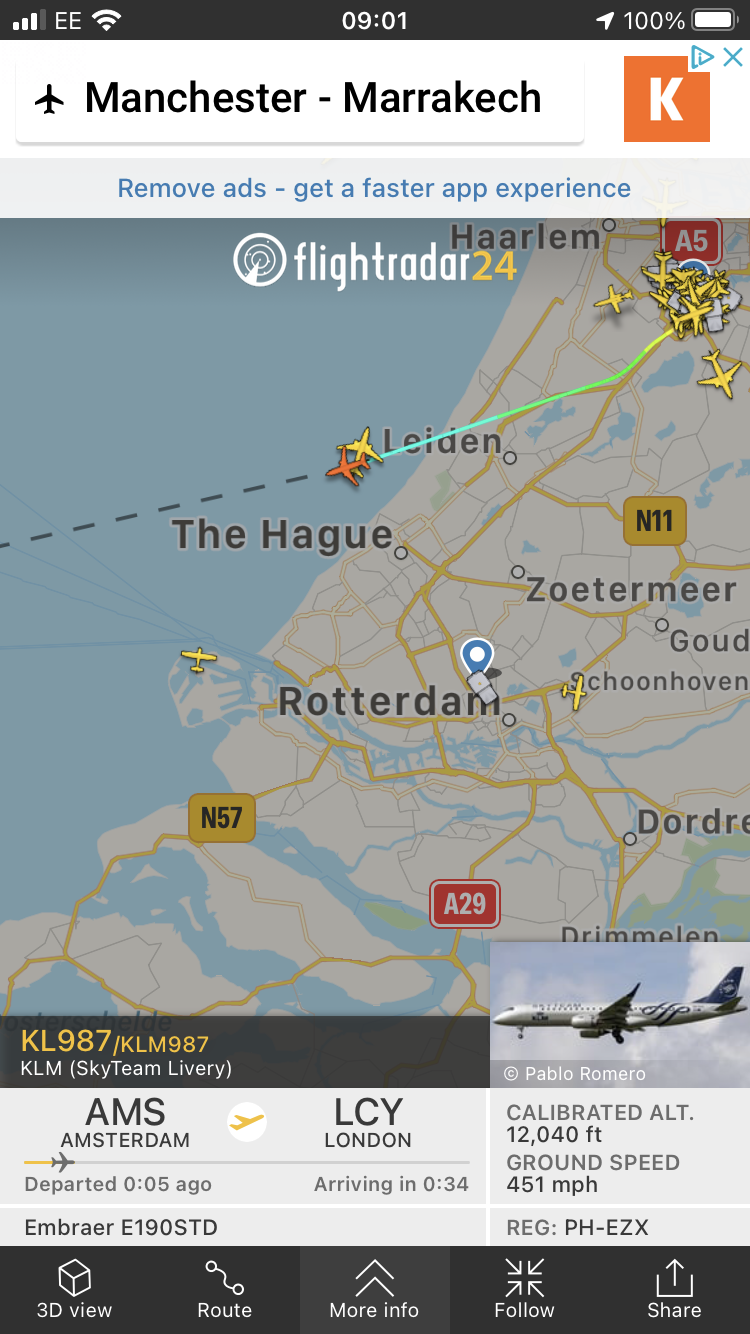Open the Manchester - Marrakech ad banner
750x1334 pixels.
300,98
